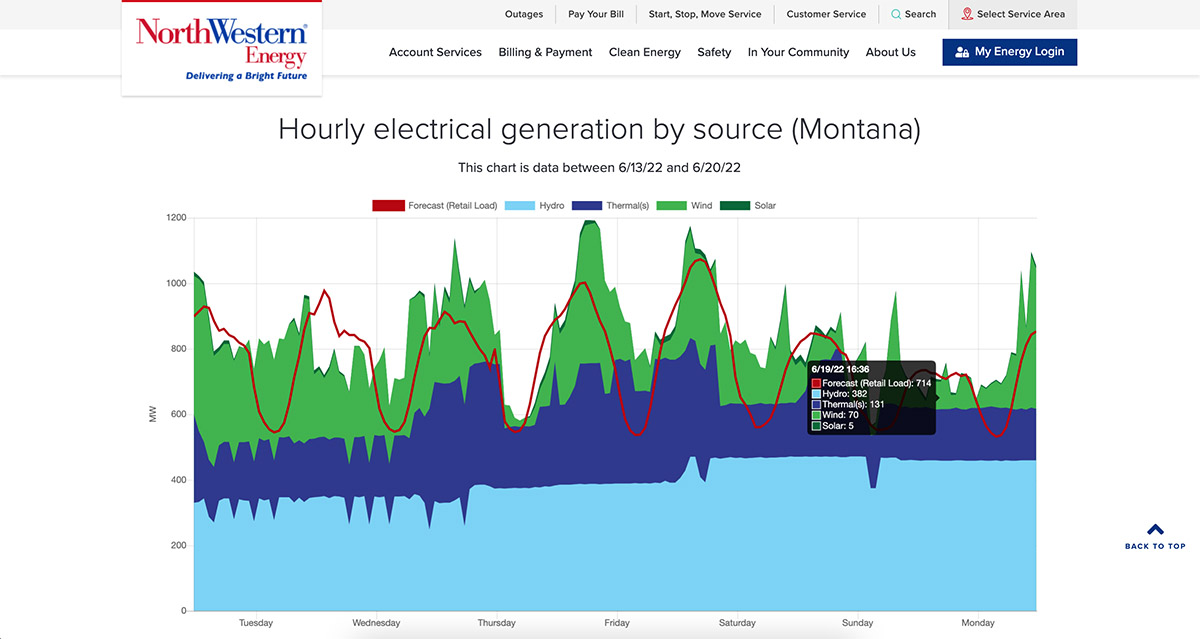Viewport: 1200px width, 639px height.
Task: Open the Clean Energy menu
Action: click(645, 52)
